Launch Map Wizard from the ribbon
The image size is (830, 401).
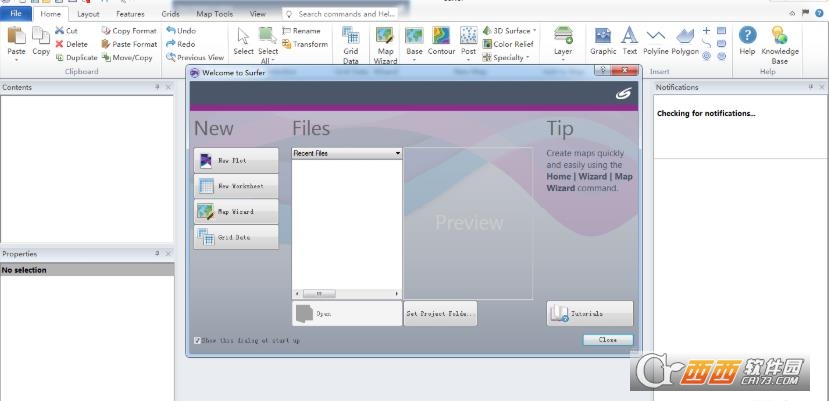385,45
